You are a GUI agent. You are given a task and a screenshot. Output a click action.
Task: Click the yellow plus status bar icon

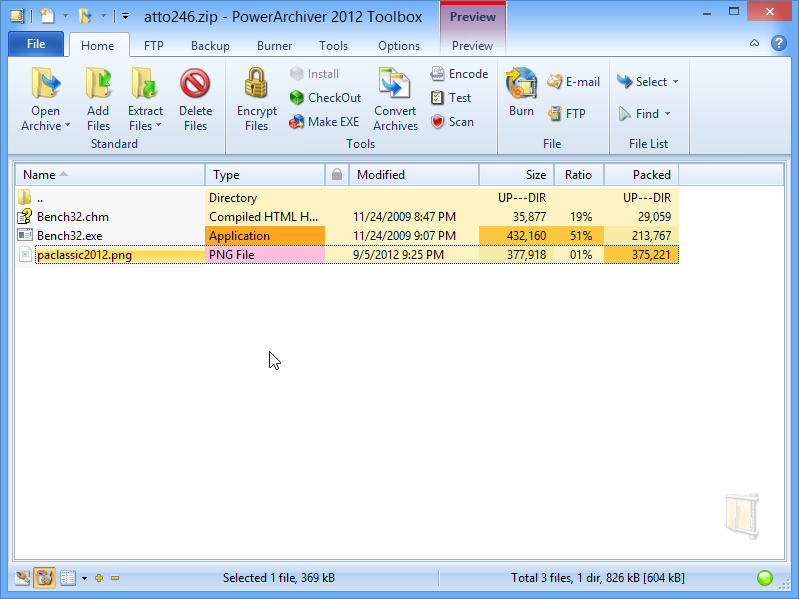click(99, 578)
